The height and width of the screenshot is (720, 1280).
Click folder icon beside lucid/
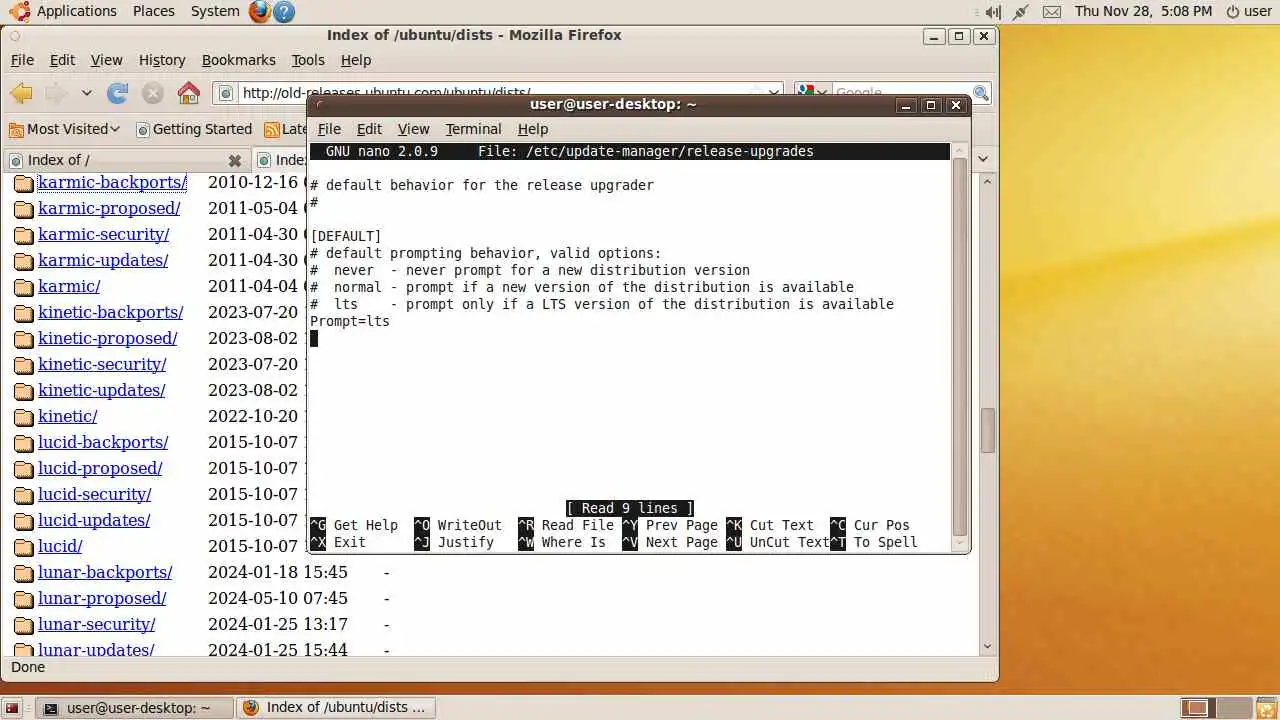click(24, 547)
